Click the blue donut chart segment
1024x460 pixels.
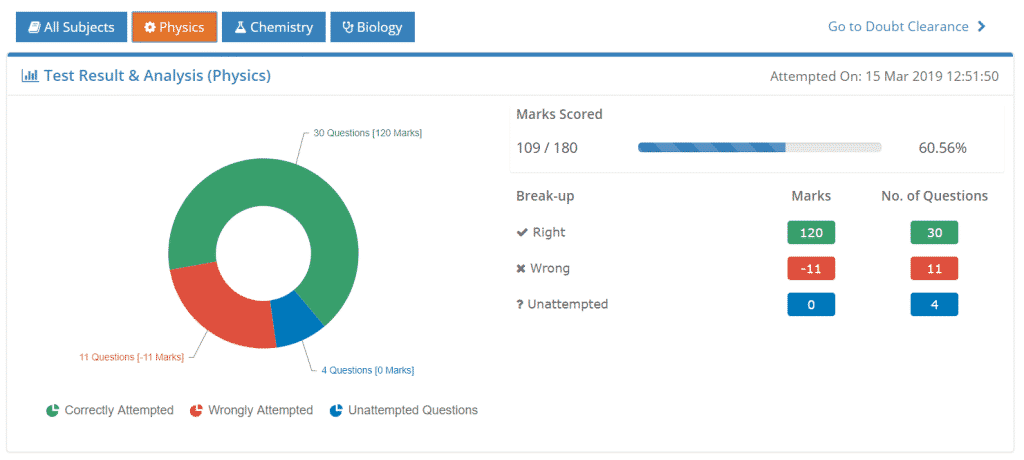(297, 320)
